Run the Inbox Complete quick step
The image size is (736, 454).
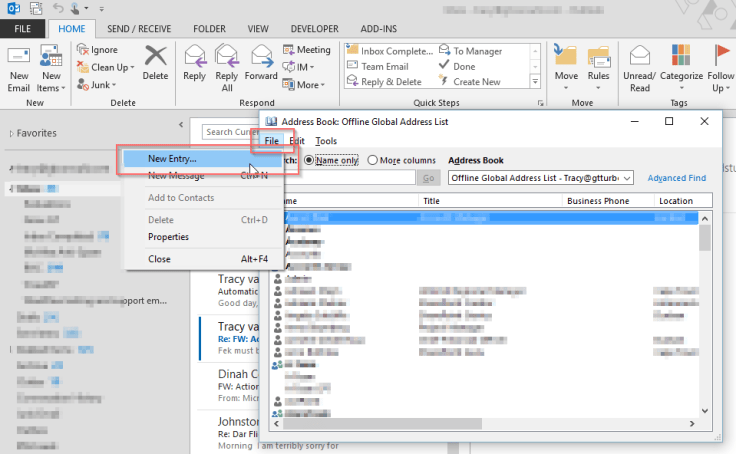coord(390,51)
